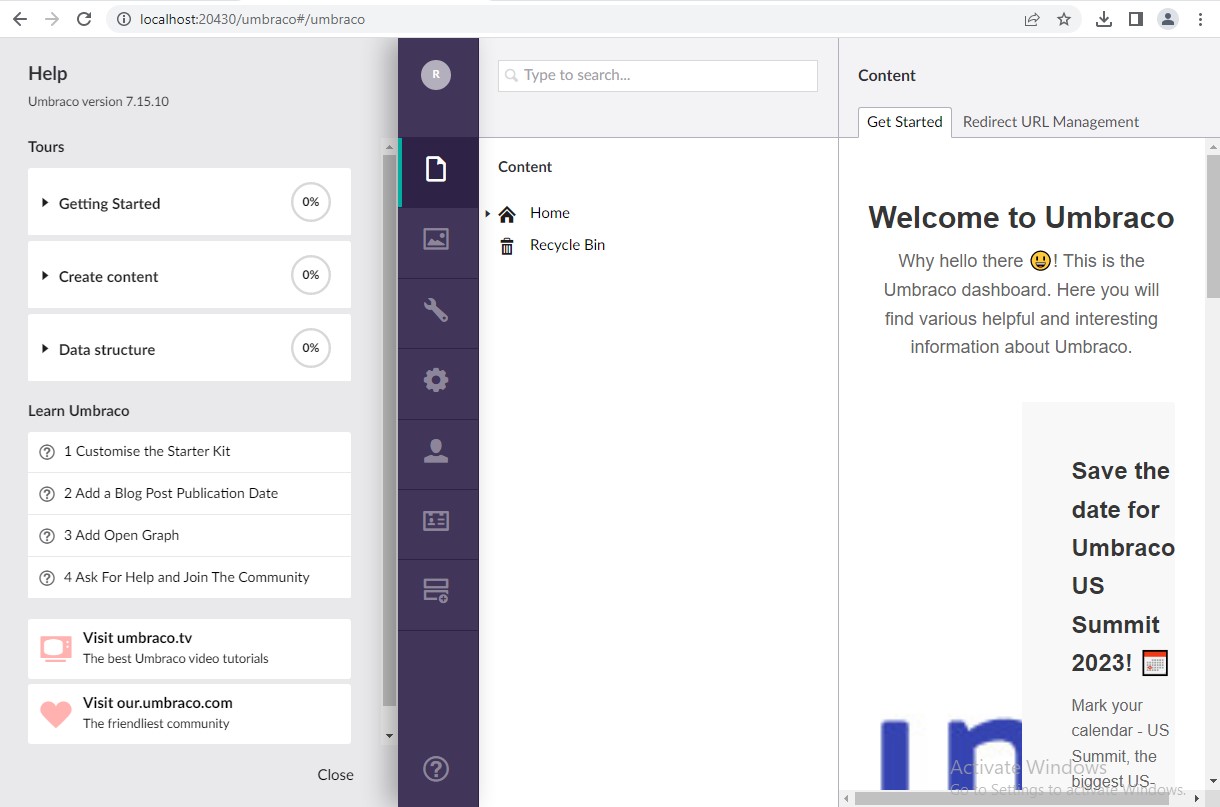Click question icon beside Add Open Graph
This screenshot has height=807, width=1220.
(47, 536)
